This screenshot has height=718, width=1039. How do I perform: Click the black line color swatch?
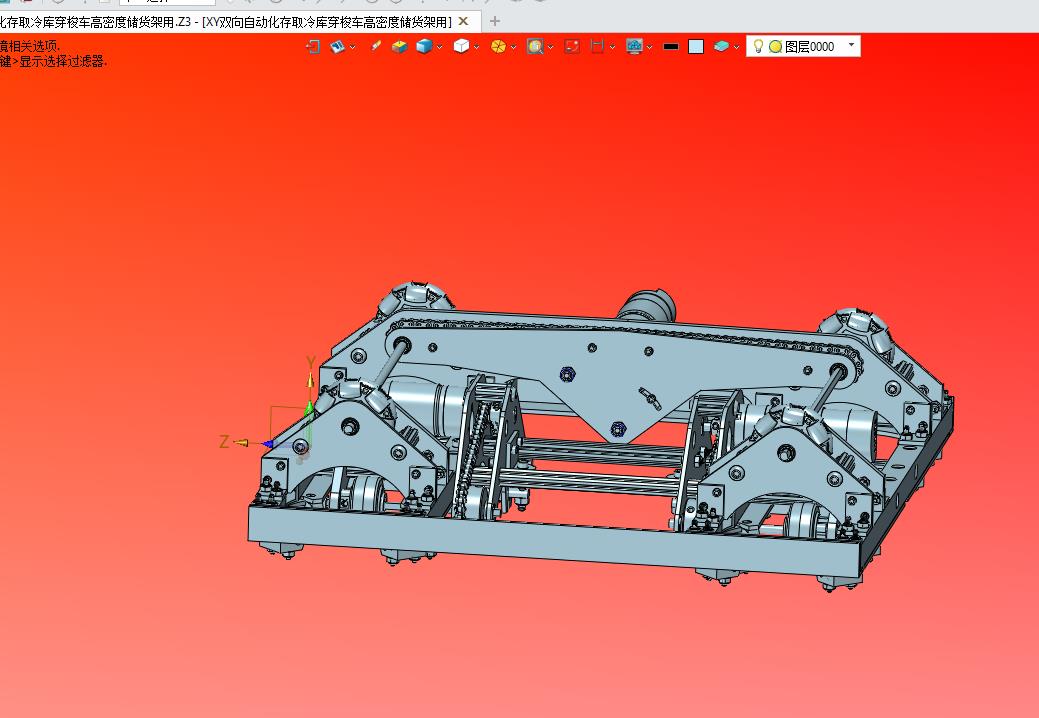671,46
